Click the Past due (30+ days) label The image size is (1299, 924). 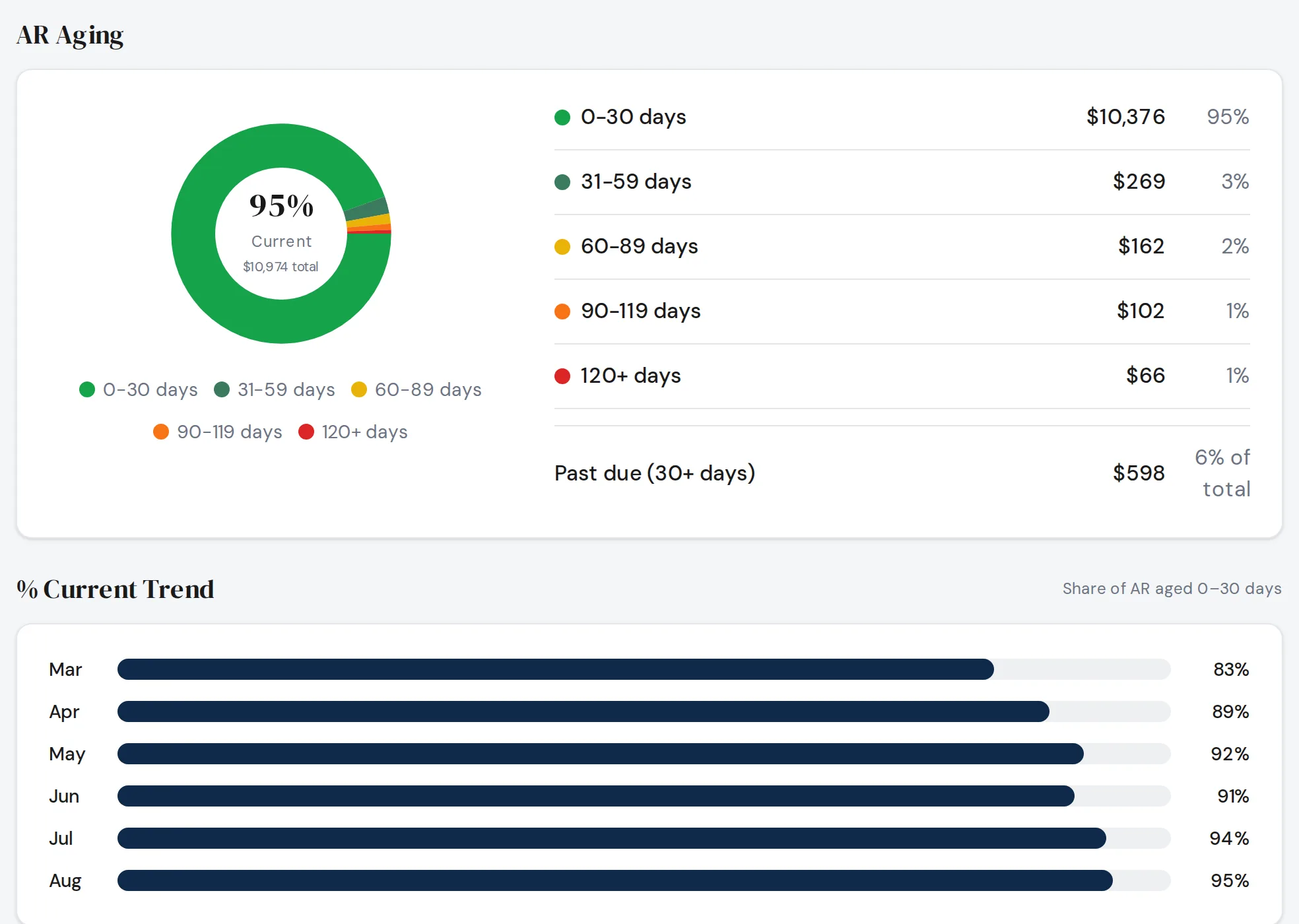coord(655,473)
